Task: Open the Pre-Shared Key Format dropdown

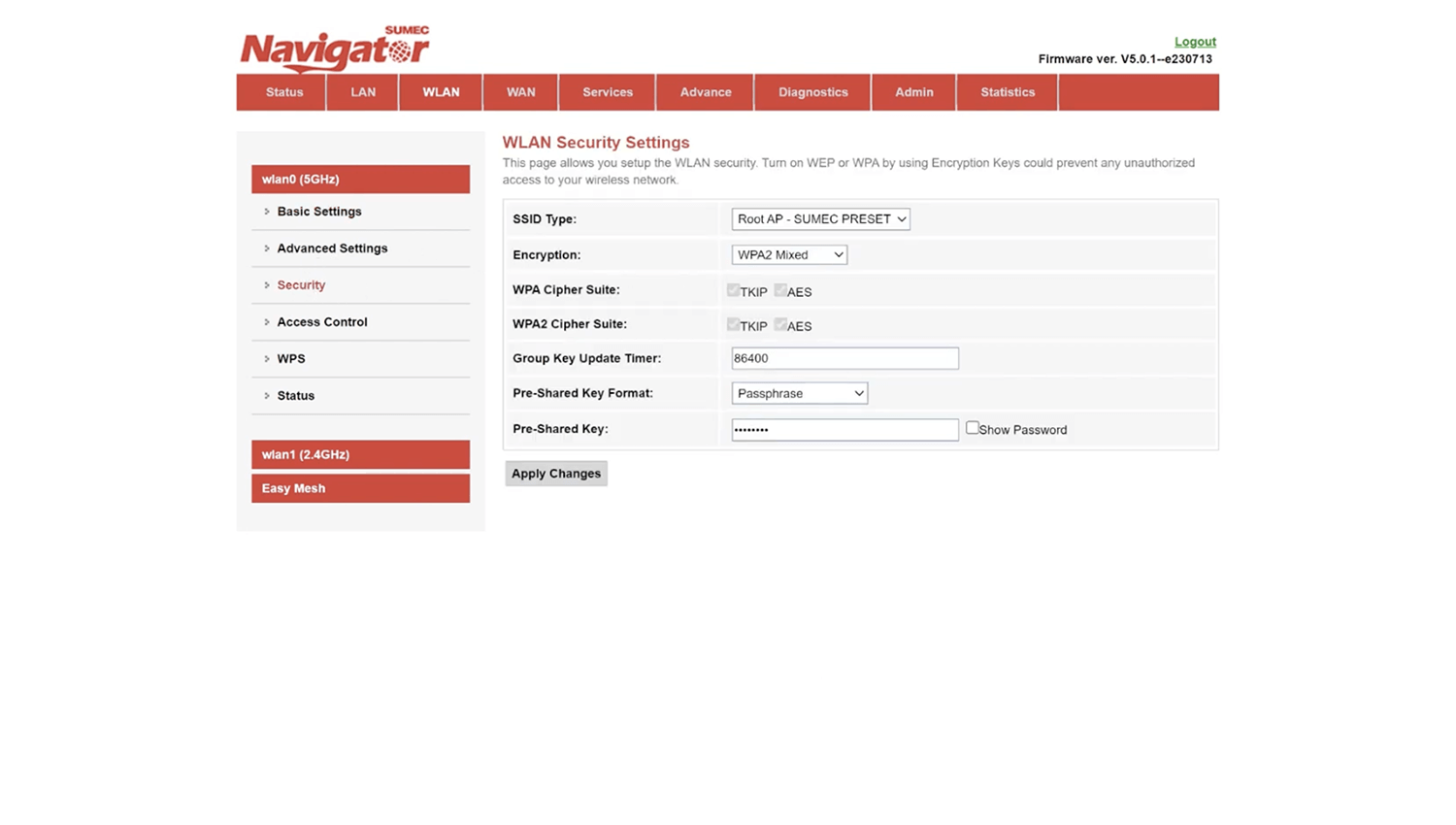Action: (x=799, y=393)
